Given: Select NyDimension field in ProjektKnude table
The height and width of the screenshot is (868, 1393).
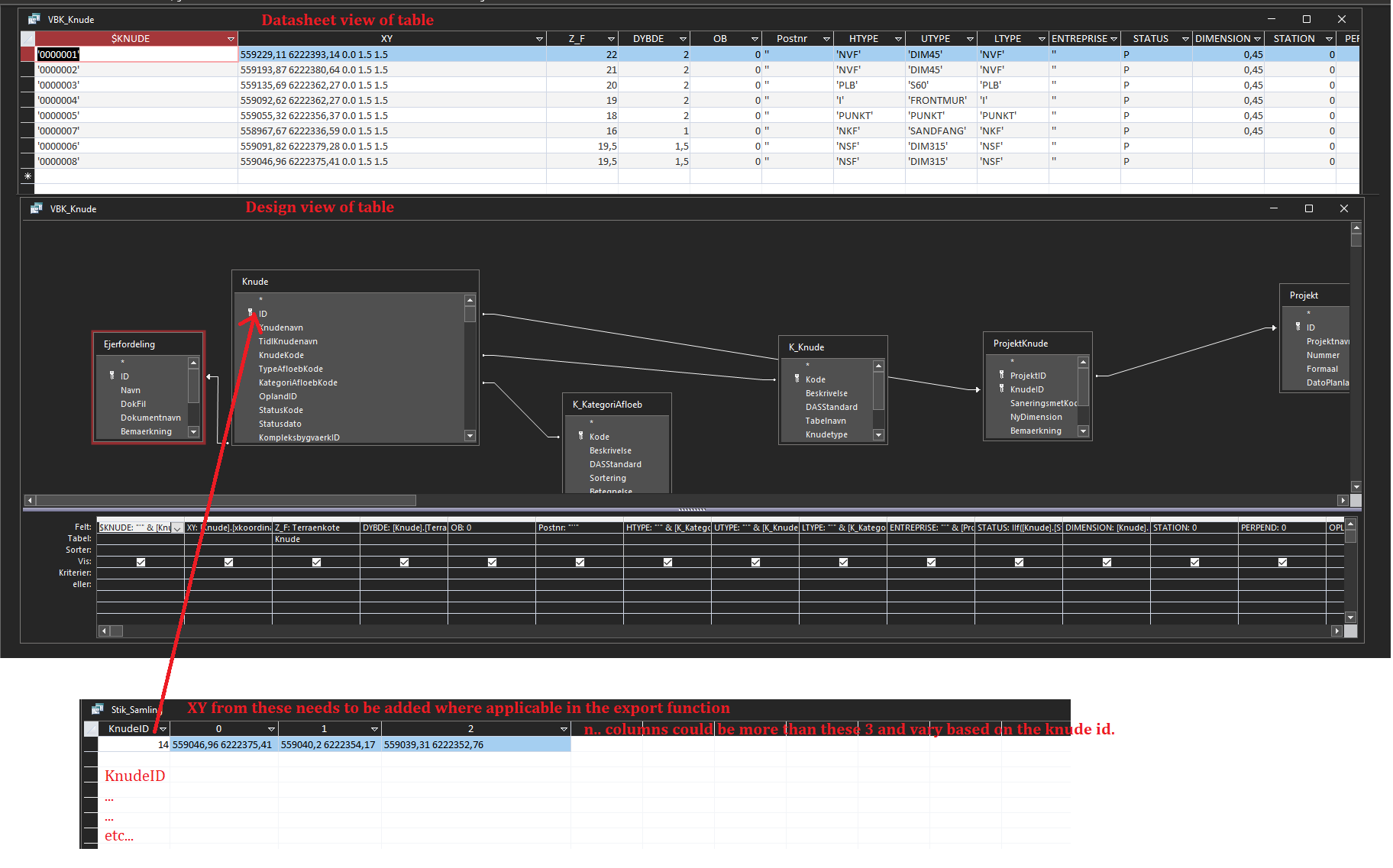Looking at the screenshot, I should click(1036, 417).
